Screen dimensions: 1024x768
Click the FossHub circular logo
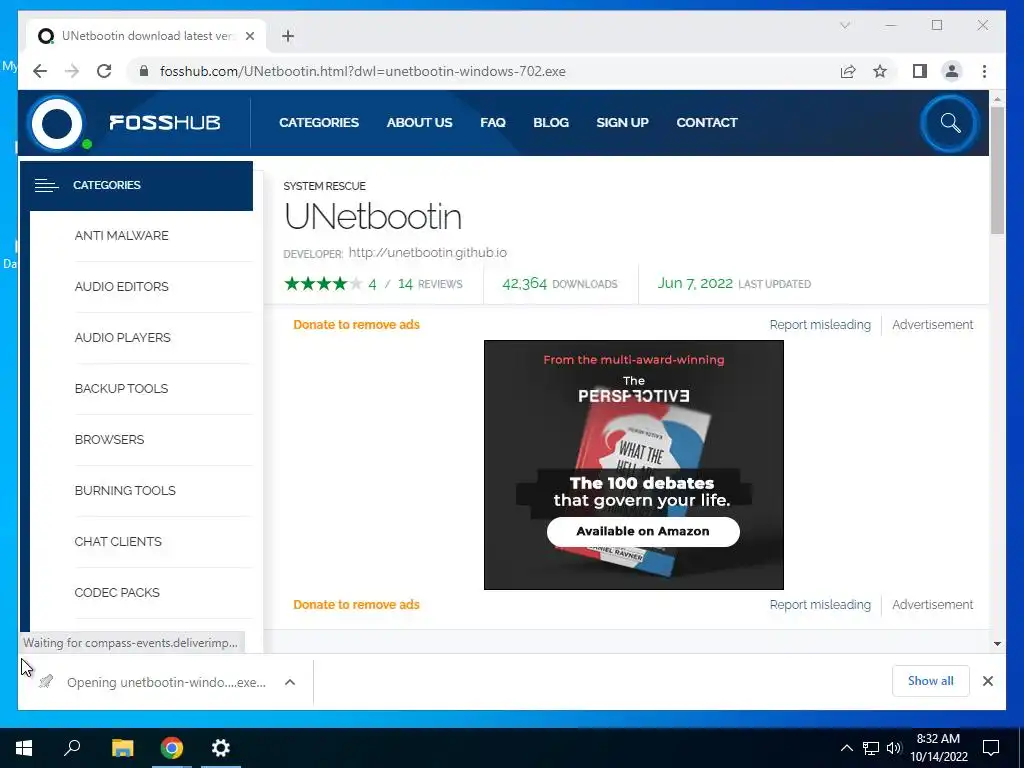point(57,123)
